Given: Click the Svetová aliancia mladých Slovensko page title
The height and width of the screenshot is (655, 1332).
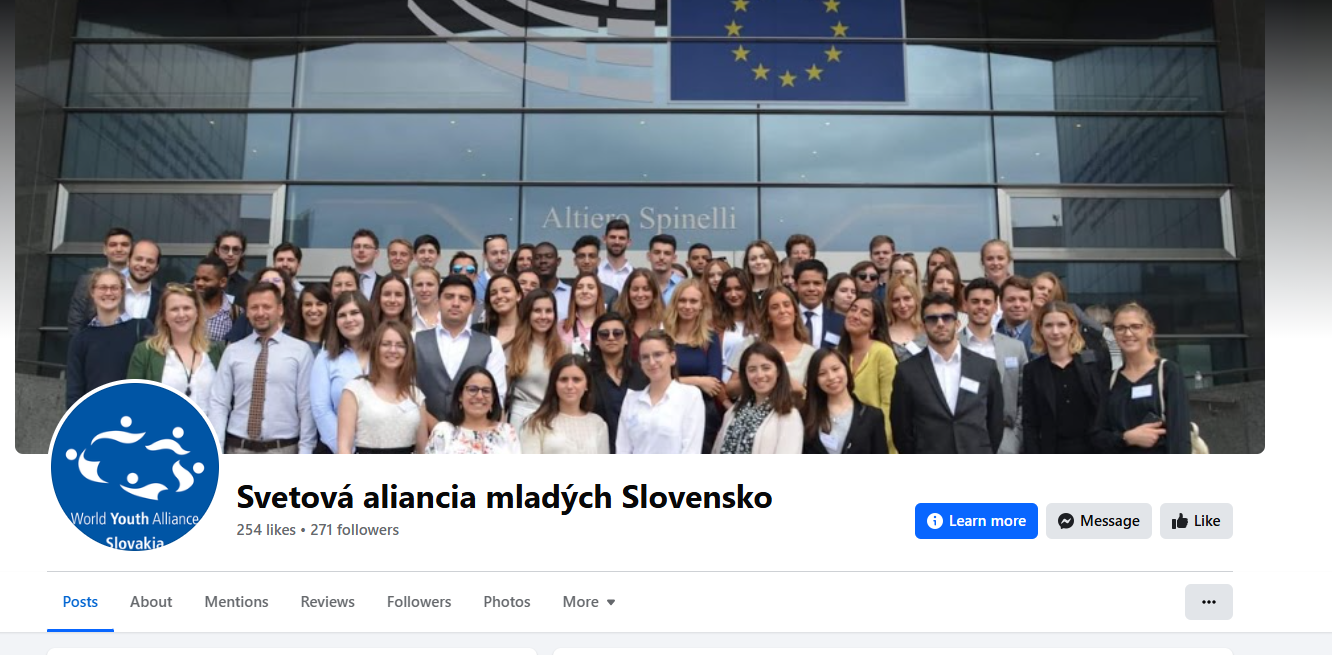Looking at the screenshot, I should [504, 497].
